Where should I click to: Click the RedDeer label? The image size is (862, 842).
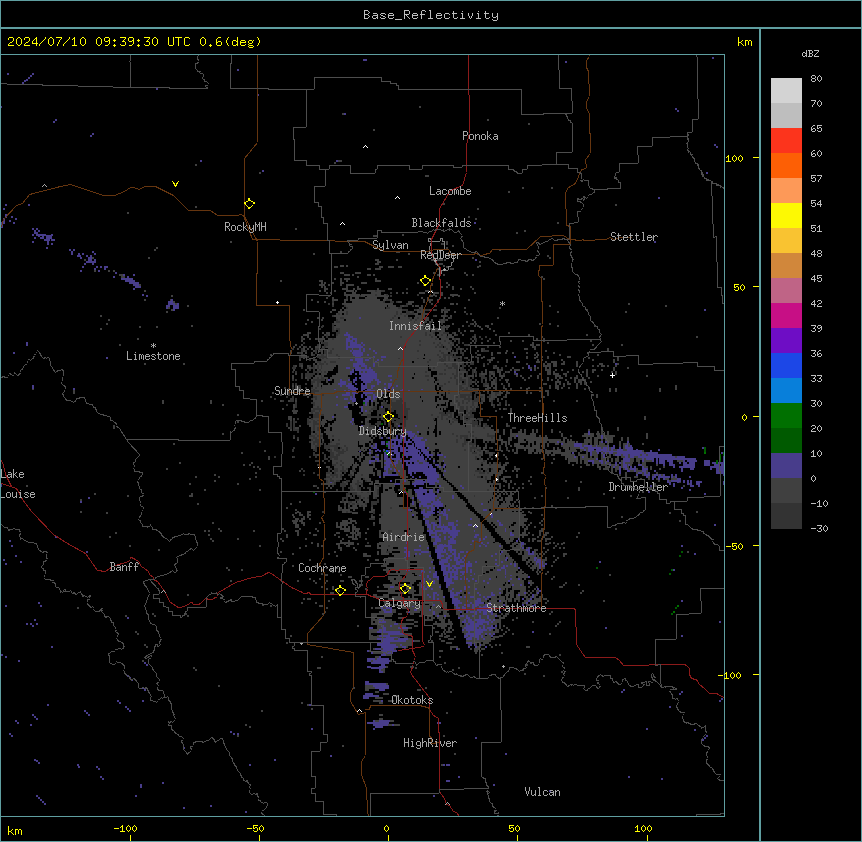[x=440, y=255]
